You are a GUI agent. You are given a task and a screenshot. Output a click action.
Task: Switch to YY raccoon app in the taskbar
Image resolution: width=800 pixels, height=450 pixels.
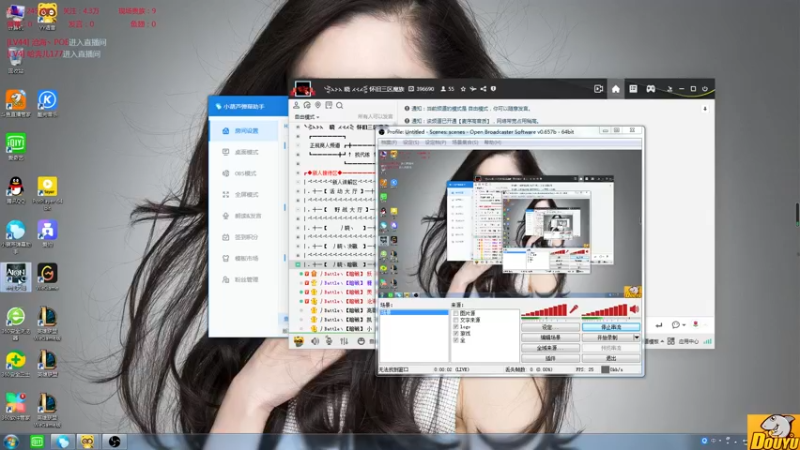pos(88,441)
